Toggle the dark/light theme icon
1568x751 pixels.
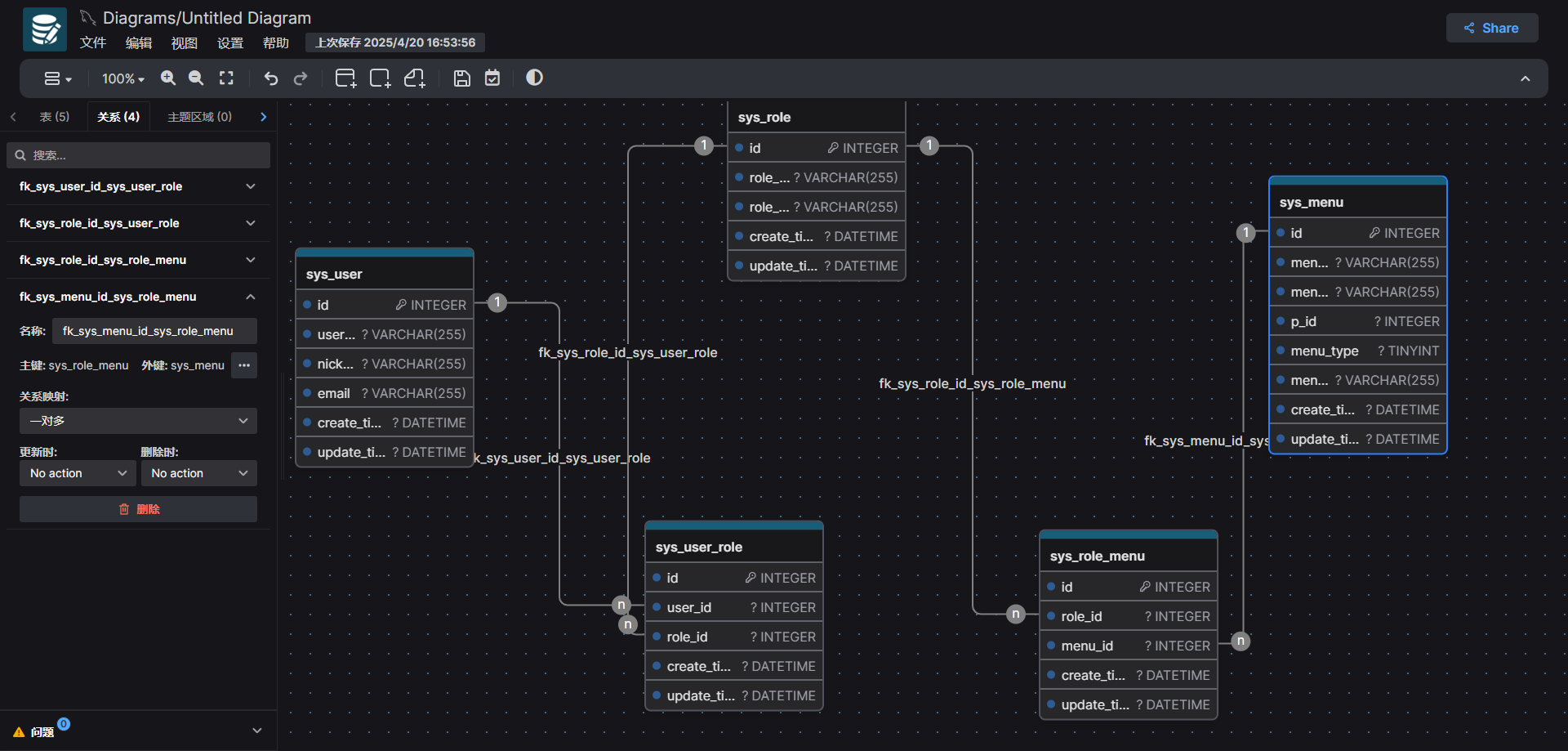click(534, 78)
